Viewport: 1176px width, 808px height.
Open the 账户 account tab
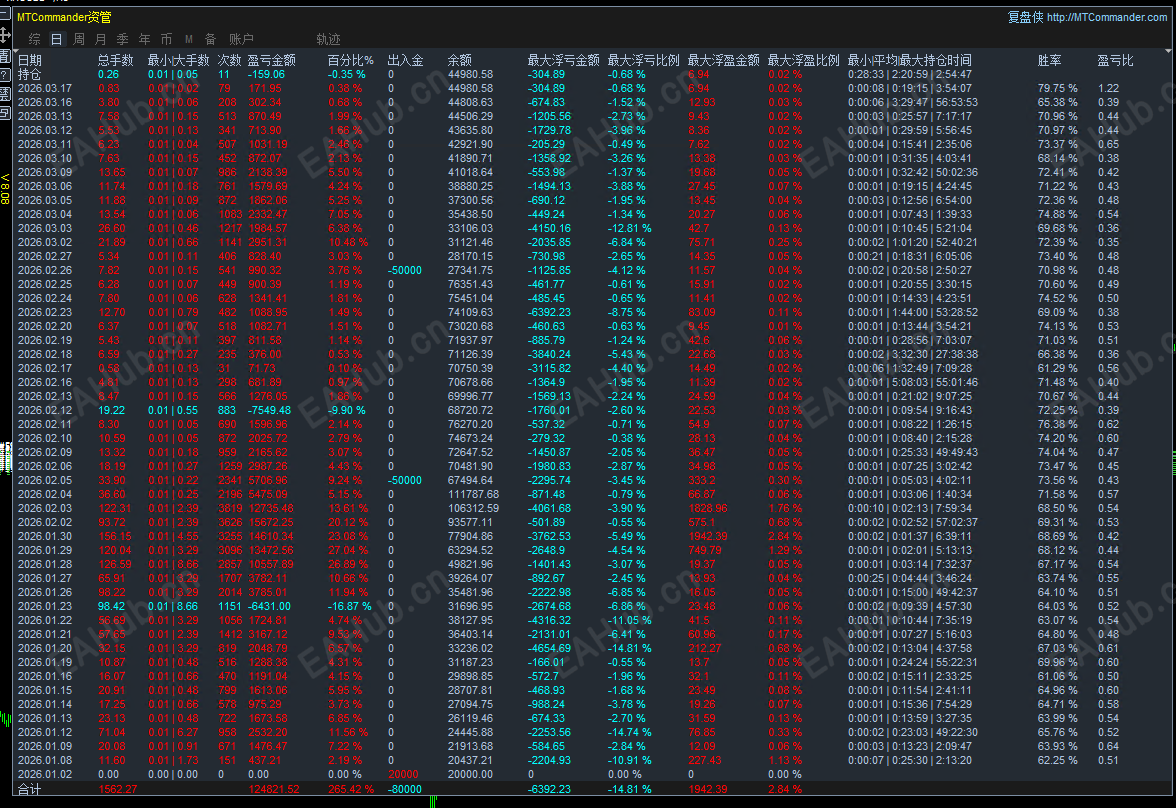(x=241, y=39)
